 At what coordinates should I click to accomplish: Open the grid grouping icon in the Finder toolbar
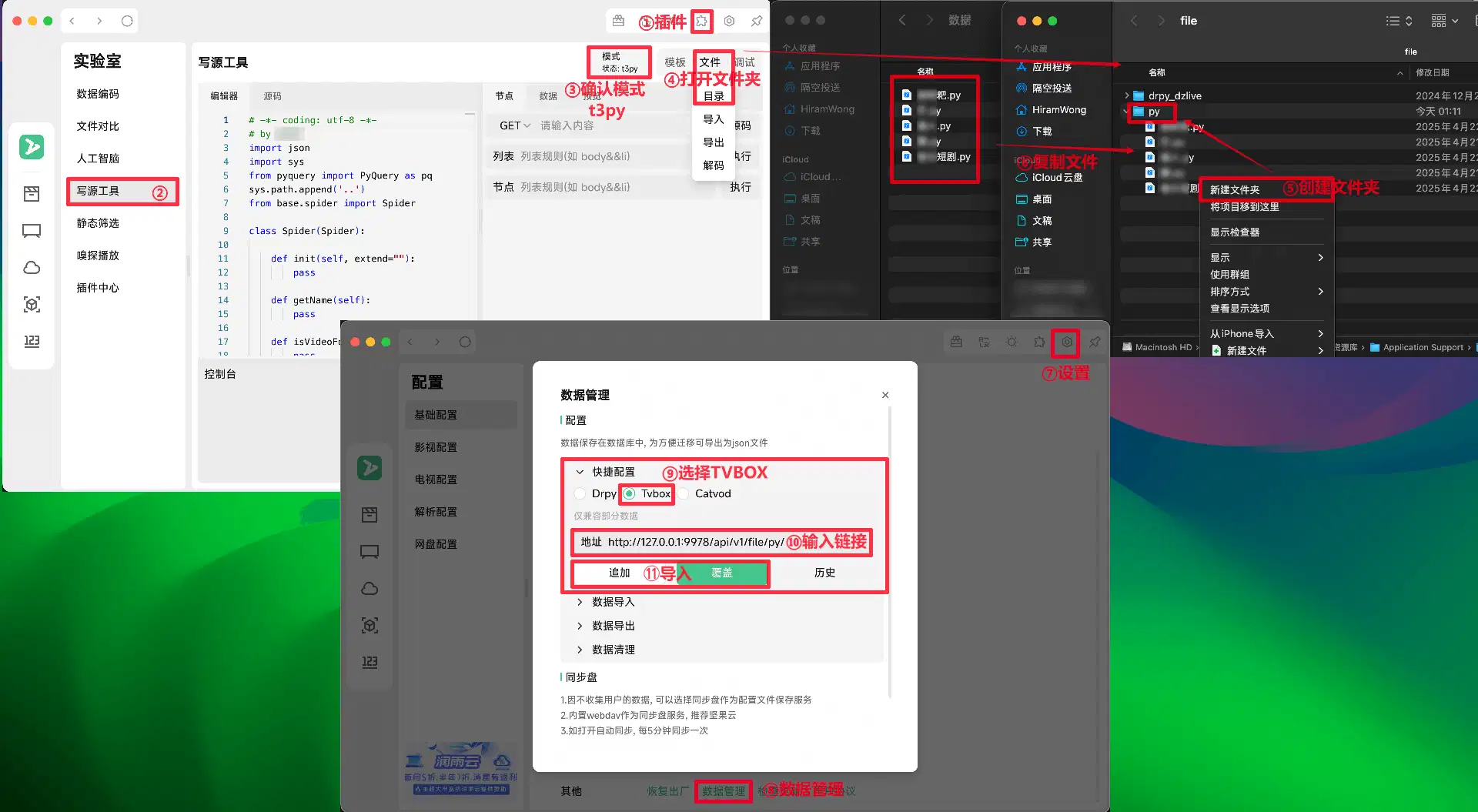point(1445,22)
